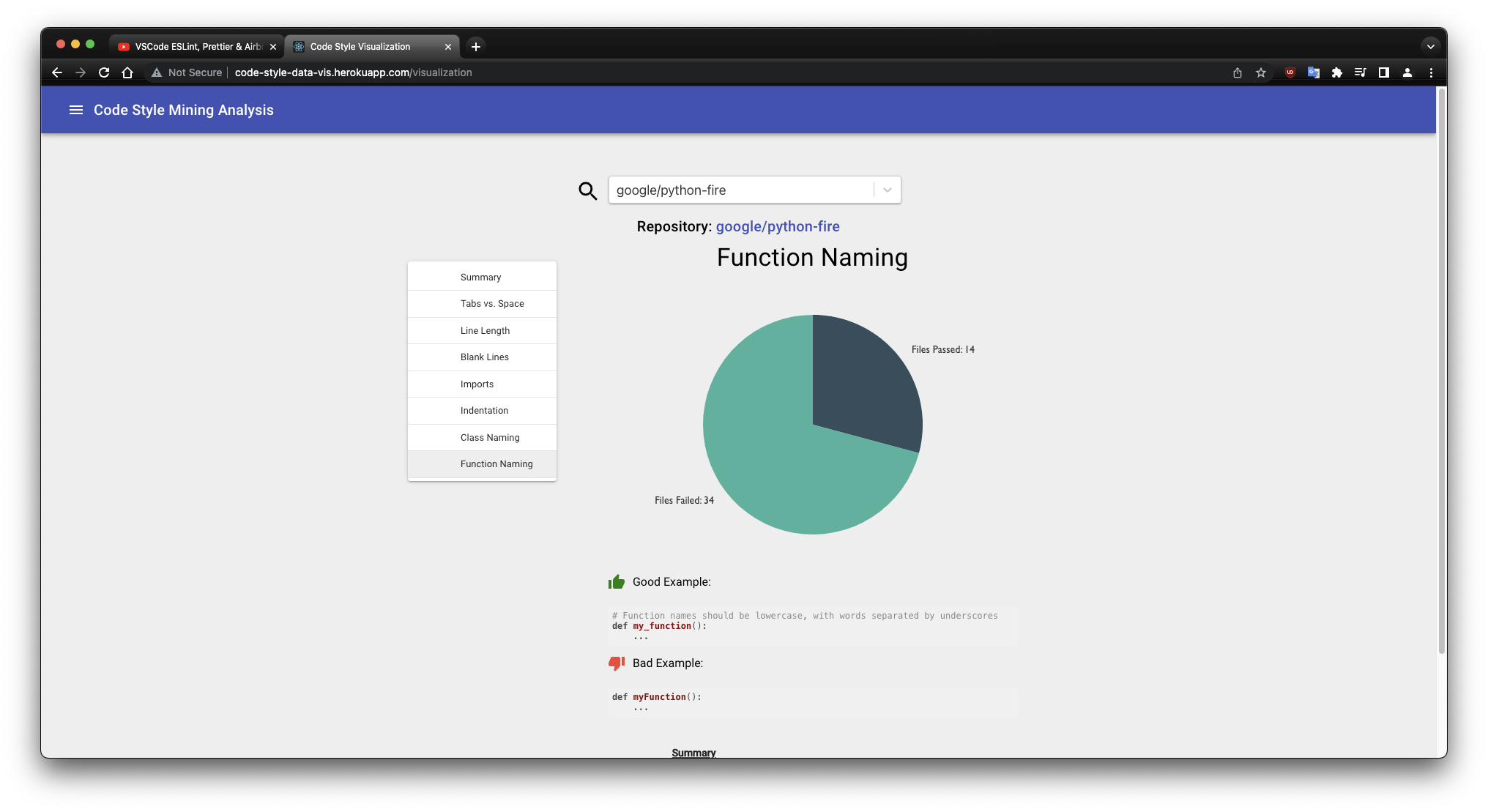Click the search magnifier icon

tap(587, 191)
